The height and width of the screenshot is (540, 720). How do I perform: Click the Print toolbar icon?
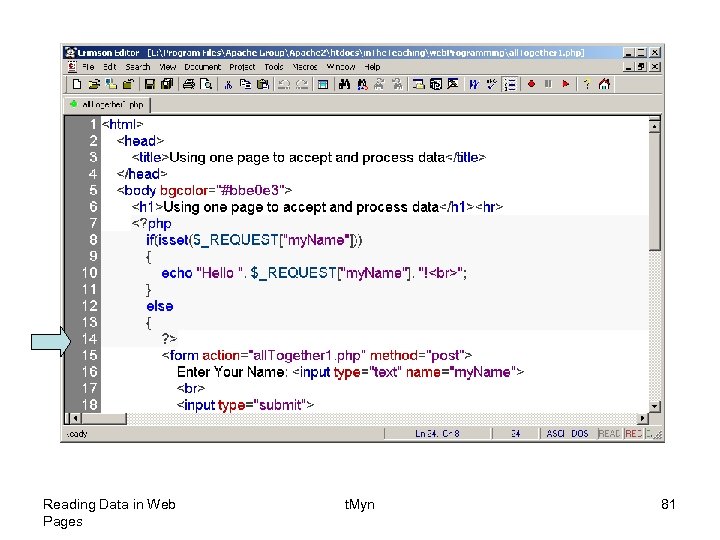click(189, 84)
